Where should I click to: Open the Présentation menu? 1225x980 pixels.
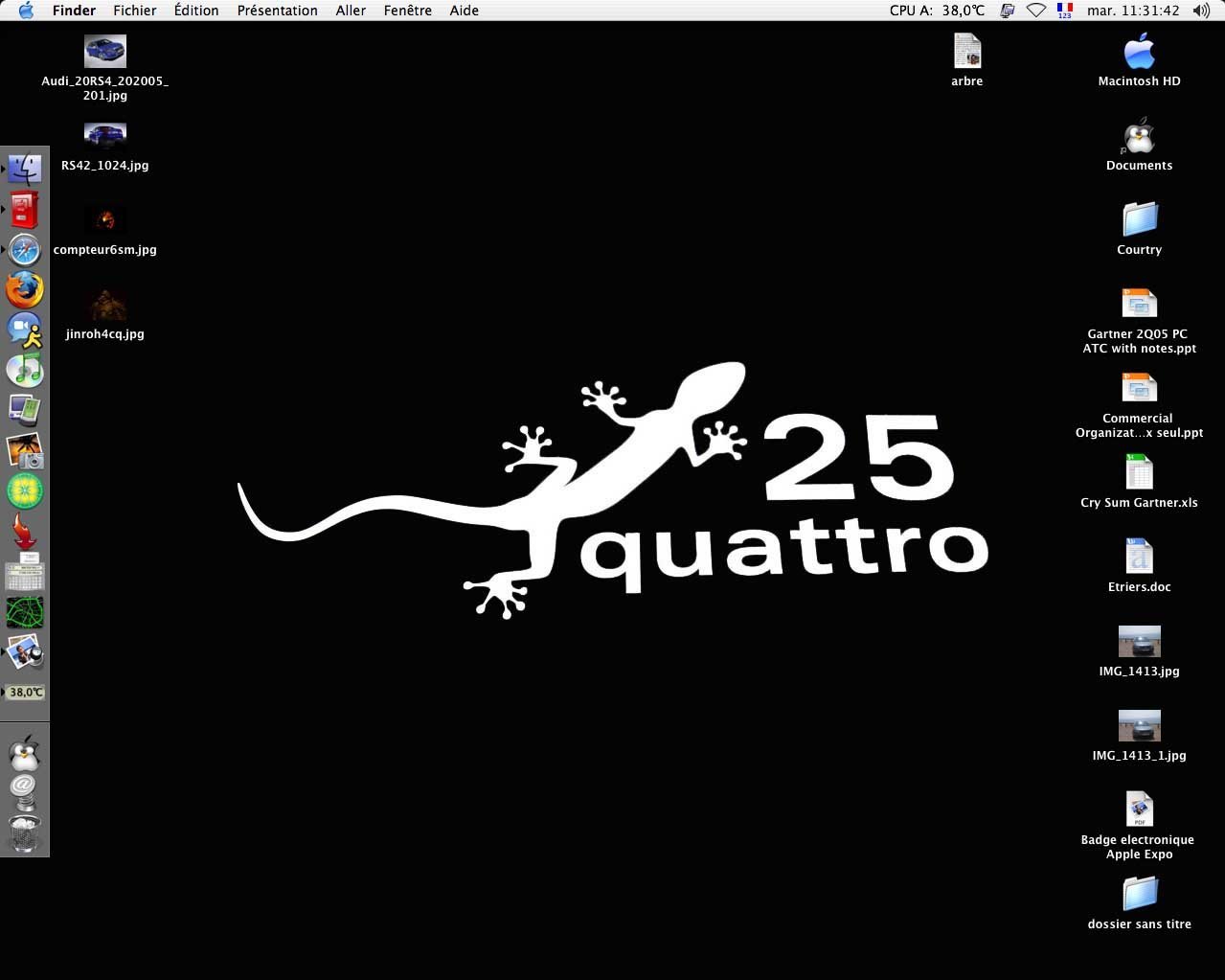277,11
